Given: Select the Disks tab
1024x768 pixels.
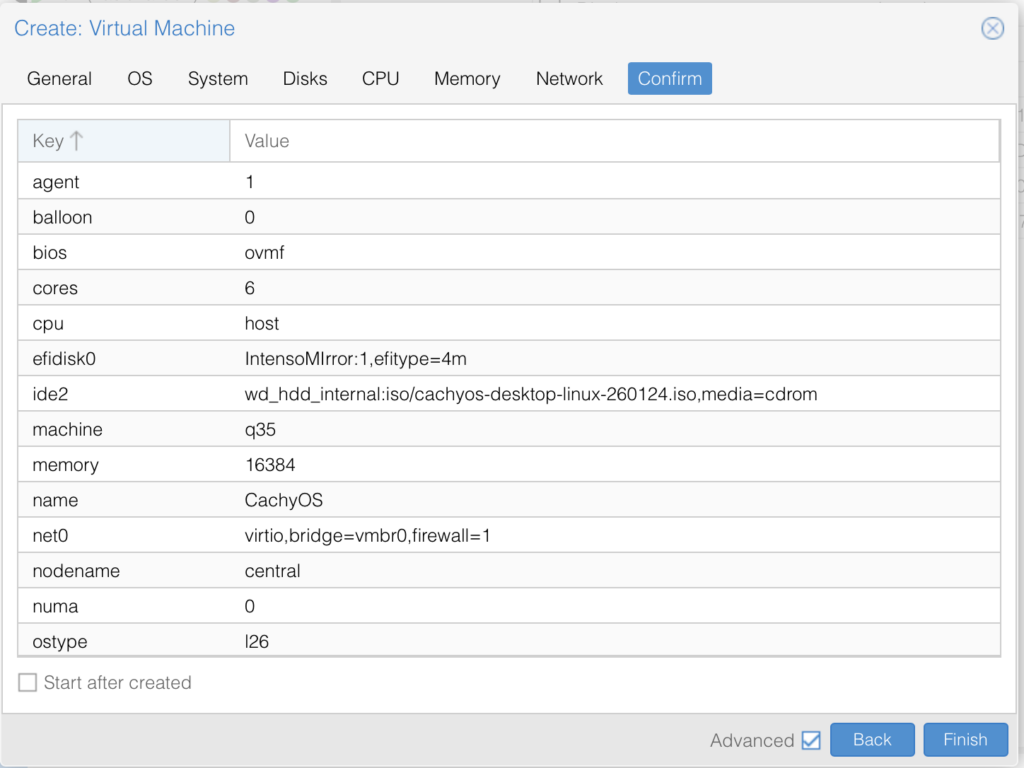Looking at the screenshot, I should [305, 79].
